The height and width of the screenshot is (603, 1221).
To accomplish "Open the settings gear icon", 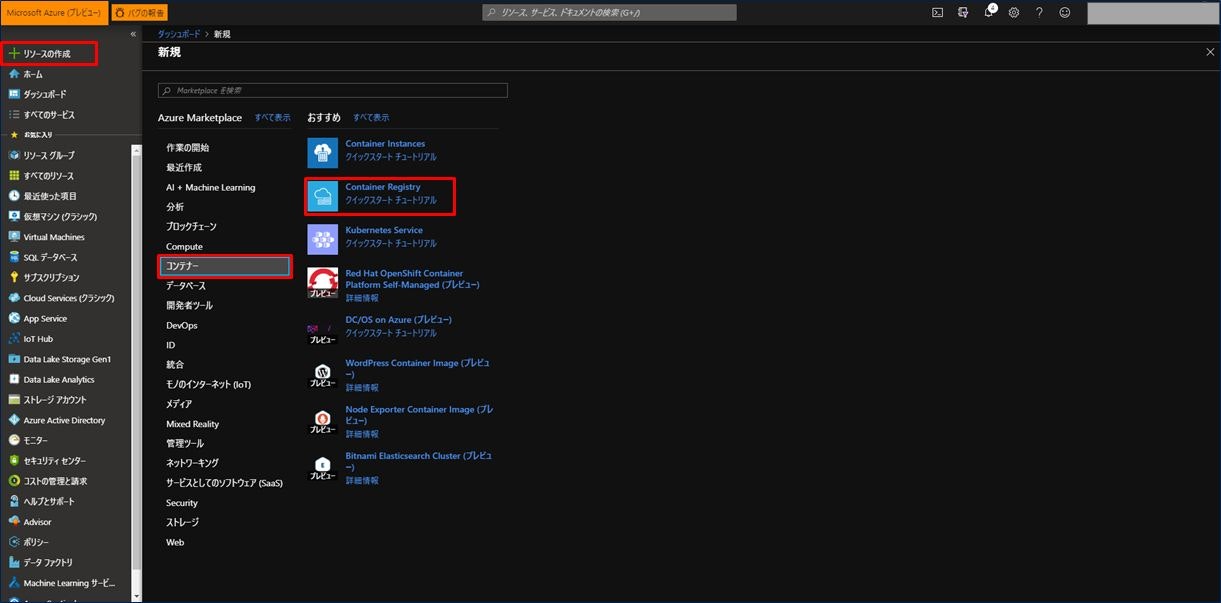I will (1014, 13).
